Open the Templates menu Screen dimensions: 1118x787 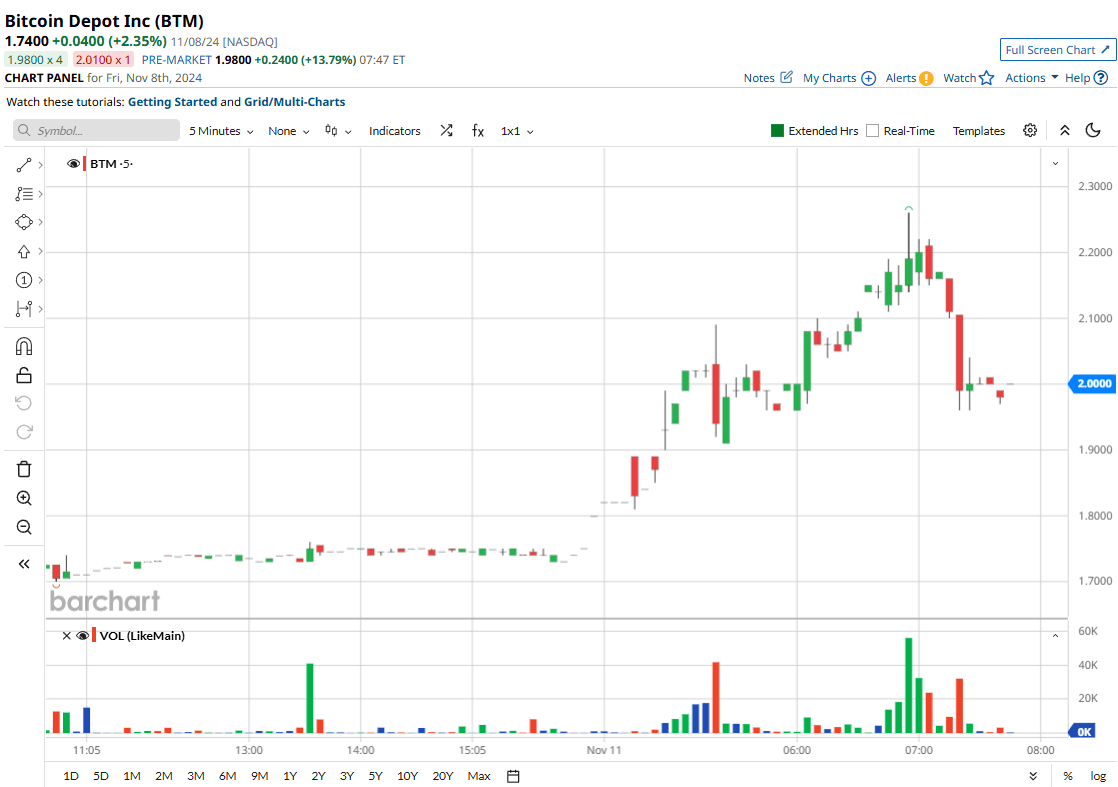tap(979, 131)
